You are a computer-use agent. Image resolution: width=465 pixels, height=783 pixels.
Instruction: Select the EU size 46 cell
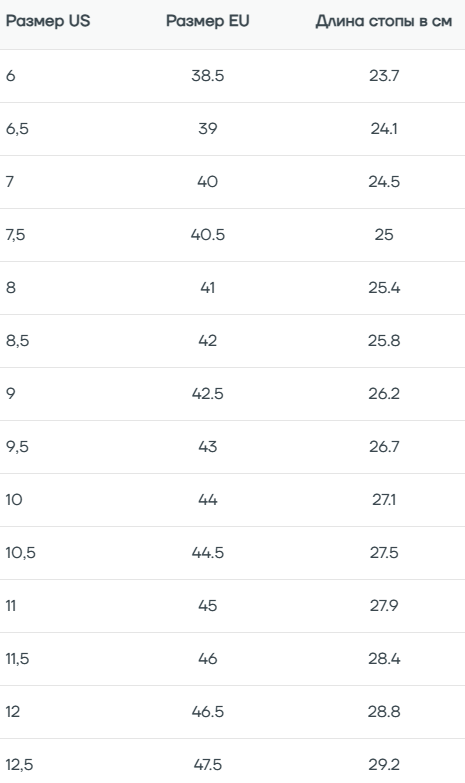point(208,659)
